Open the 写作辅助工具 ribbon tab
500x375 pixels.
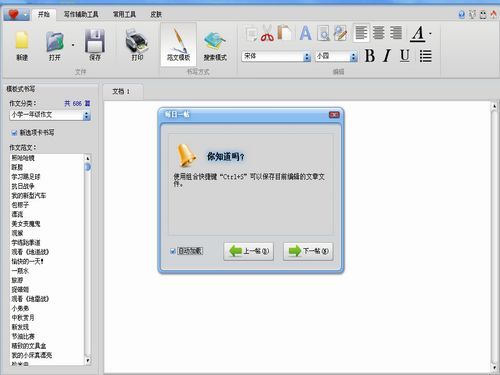tap(81, 14)
